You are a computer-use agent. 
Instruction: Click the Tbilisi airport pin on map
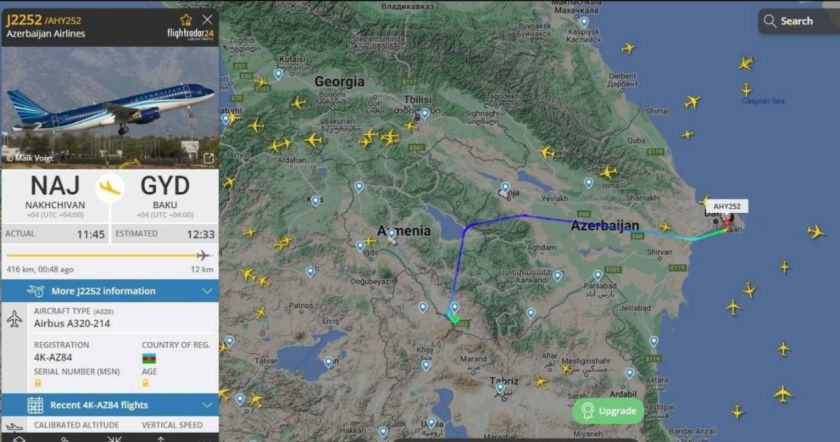coord(425,114)
